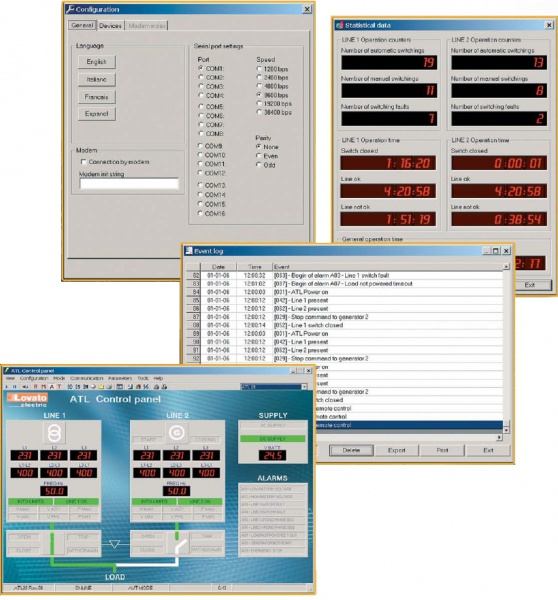Image resolution: width=558 pixels, height=600 pixels.
Task: Select the red M manual mode icon
Action: (44, 386)
